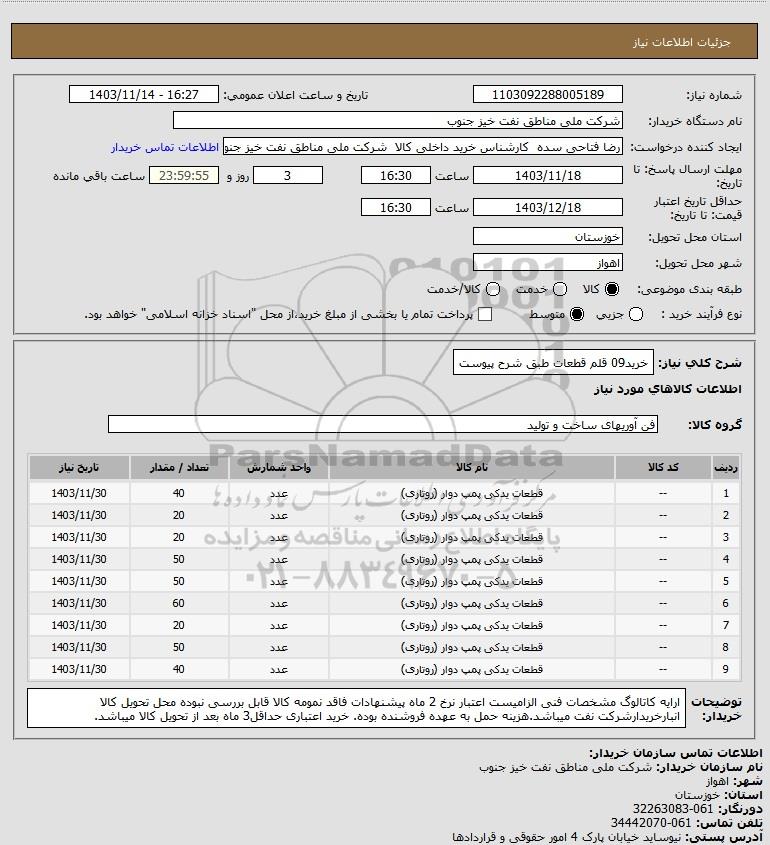
Task: Select متوسط purchase process radio button
Action: point(577,314)
